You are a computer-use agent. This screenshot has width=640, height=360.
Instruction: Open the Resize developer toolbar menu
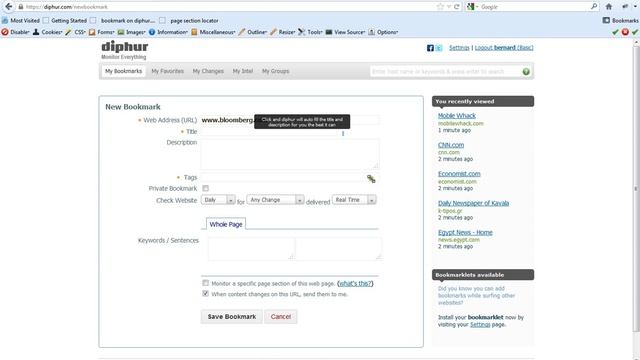[x=282, y=32]
